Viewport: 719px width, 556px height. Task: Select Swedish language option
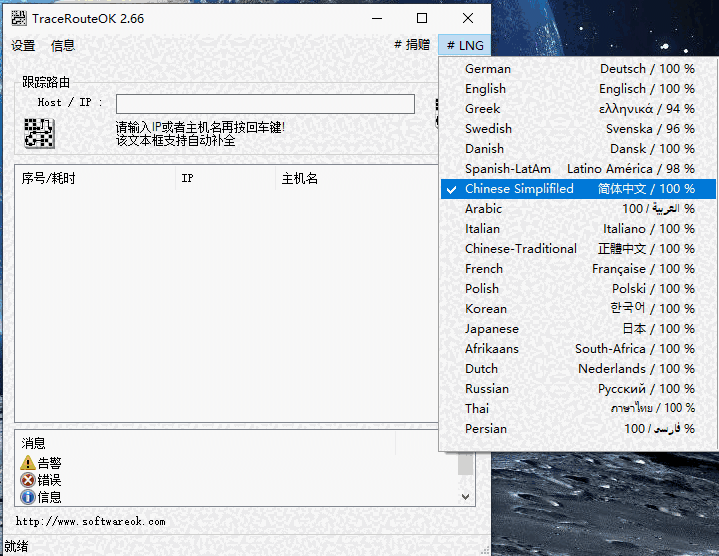point(578,129)
